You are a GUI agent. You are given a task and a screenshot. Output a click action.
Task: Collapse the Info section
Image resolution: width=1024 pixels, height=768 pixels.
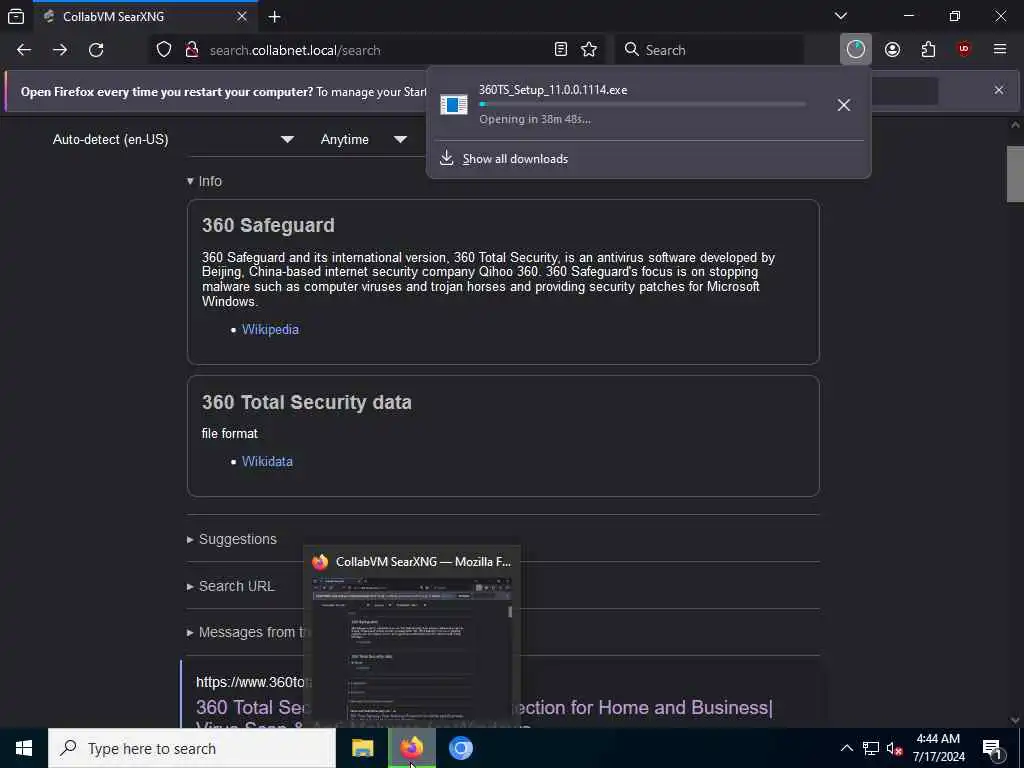click(x=204, y=181)
